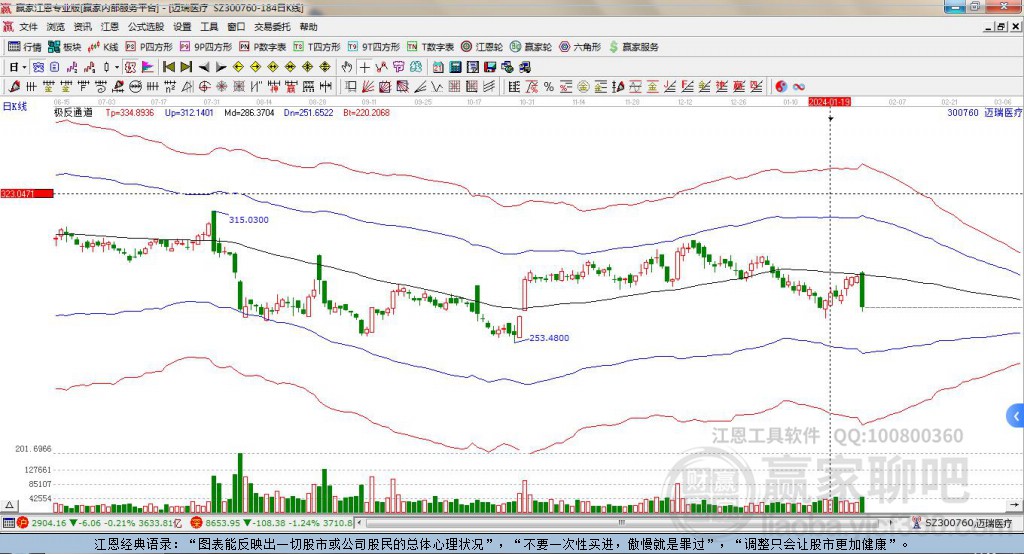Open the calculator icon
1024x554 pixels.
pyautogui.click(x=455, y=67)
